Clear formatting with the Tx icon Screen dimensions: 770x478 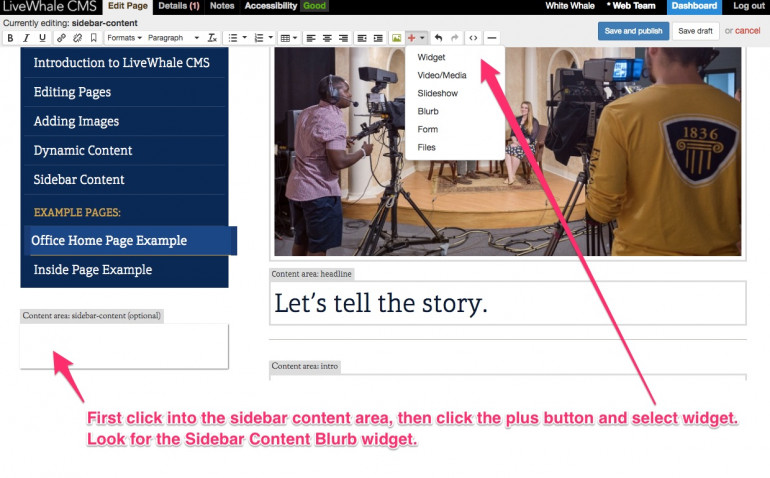point(212,38)
